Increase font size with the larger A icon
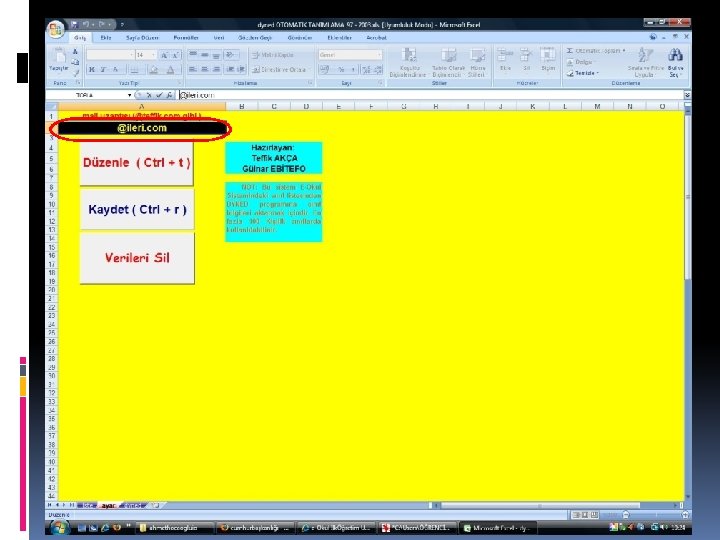This screenshot has height=540, width=720. (x=164, y=55)
